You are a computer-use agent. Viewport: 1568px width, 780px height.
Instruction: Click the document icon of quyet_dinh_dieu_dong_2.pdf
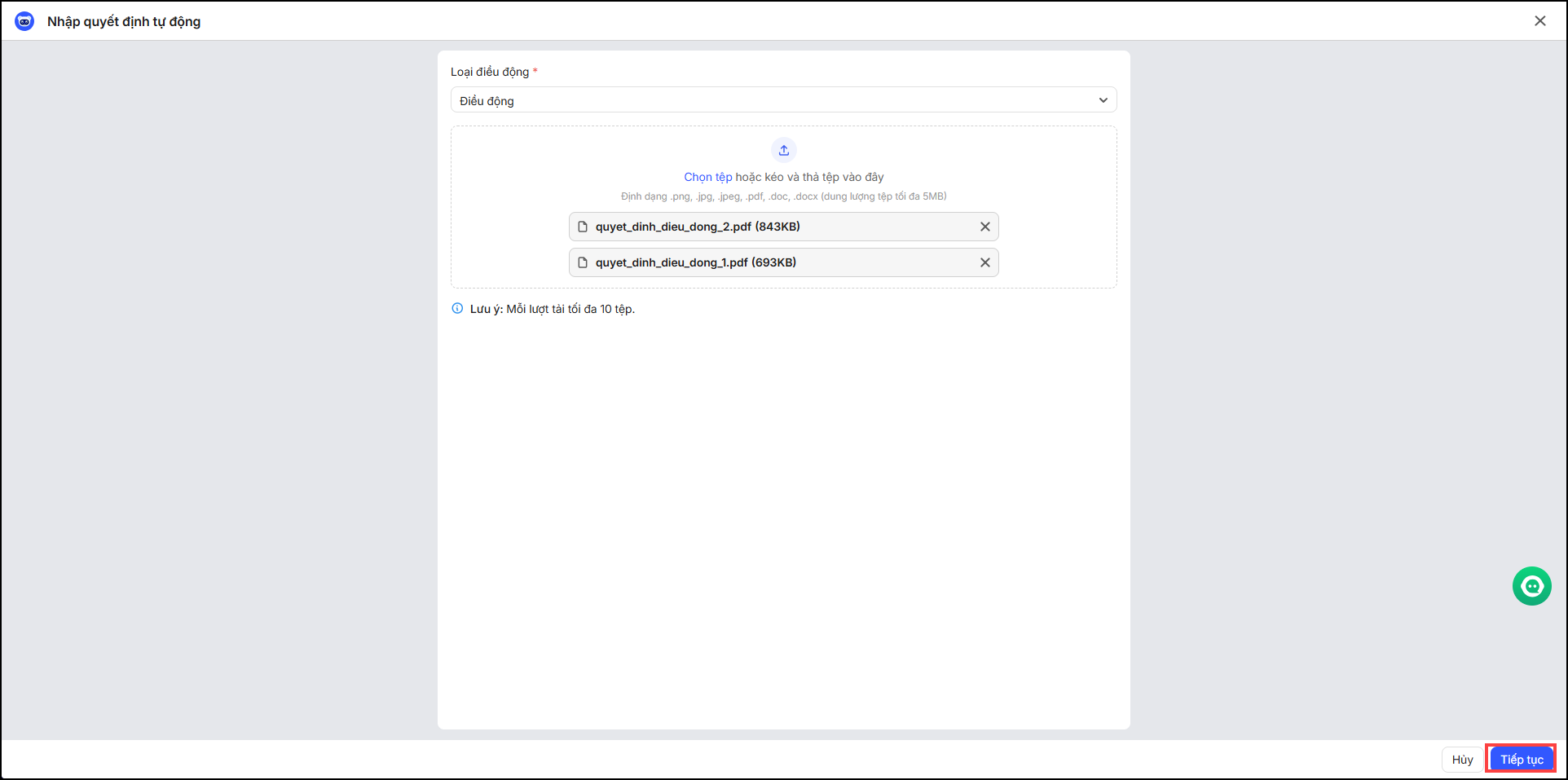pos(583,227)
